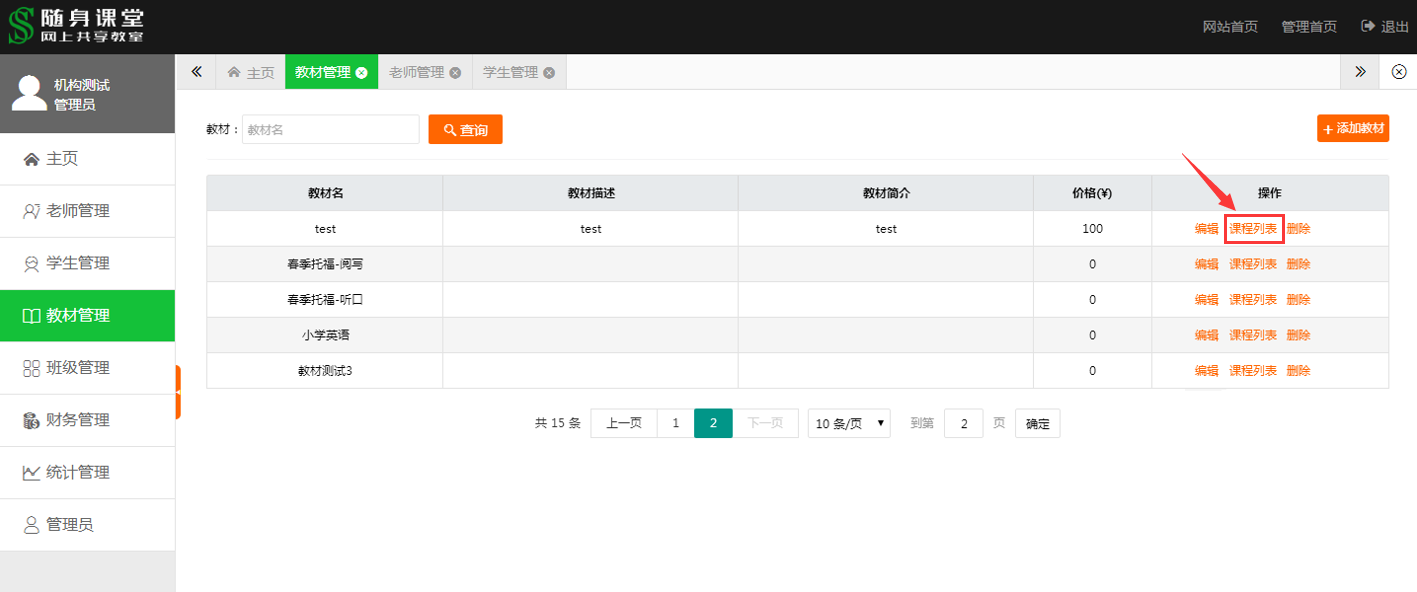The width and height of the screenshot is (1417, 592).
Task: Edit the 春季托福-阅写 textbook
Action: [x=1206, y=264]
